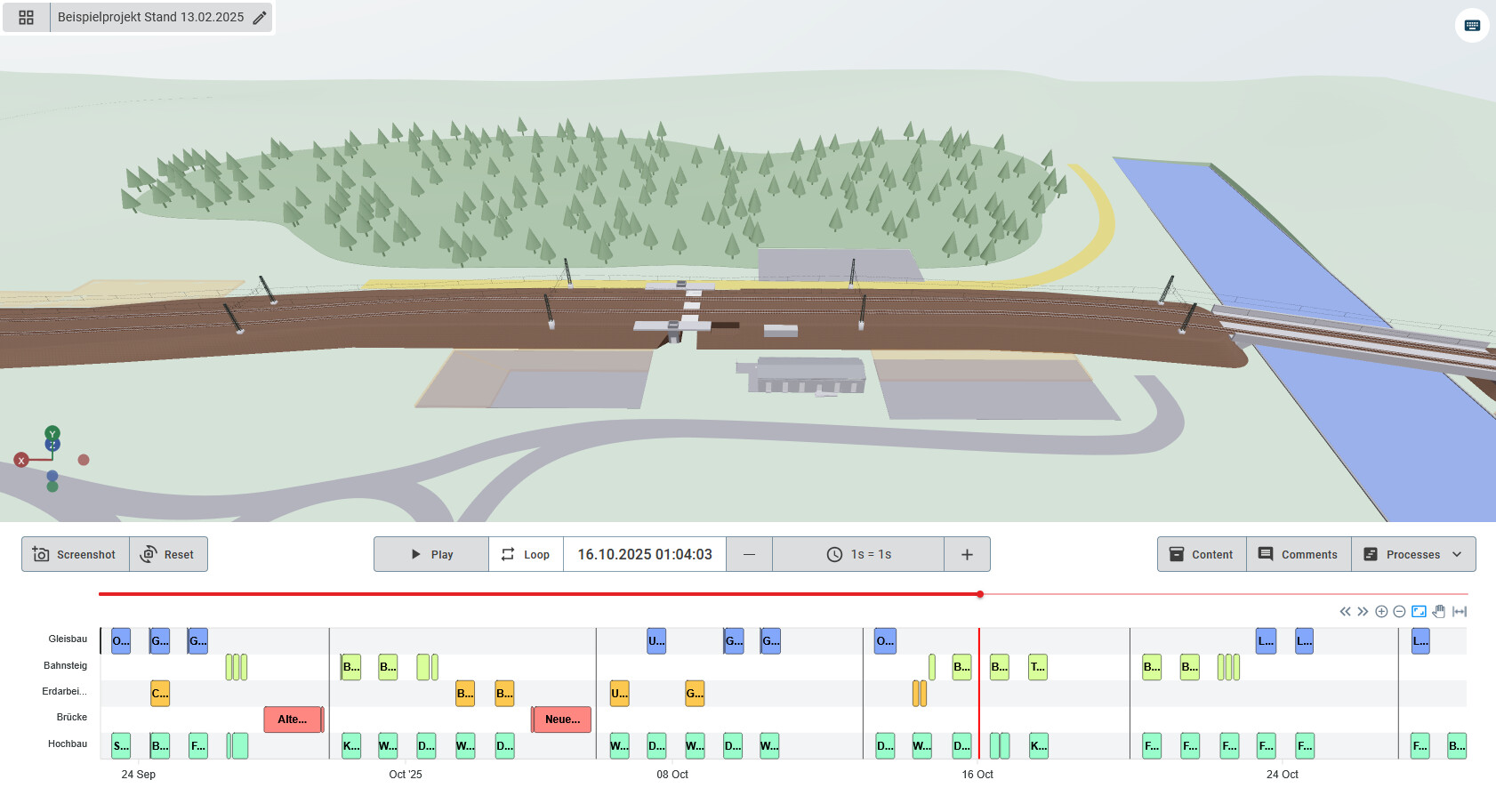Screen dimensions: 1496x812
Task: Toggle the timeline pan hand tool
Action: (1439, 612)
